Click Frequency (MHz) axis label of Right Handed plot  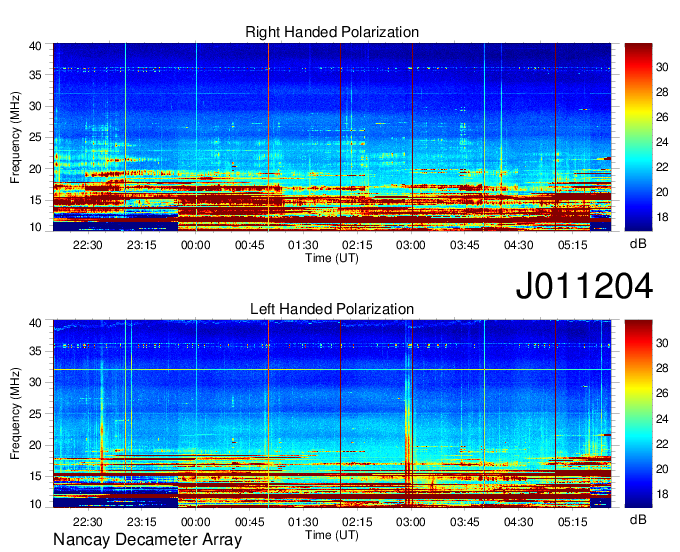point(15,137)
